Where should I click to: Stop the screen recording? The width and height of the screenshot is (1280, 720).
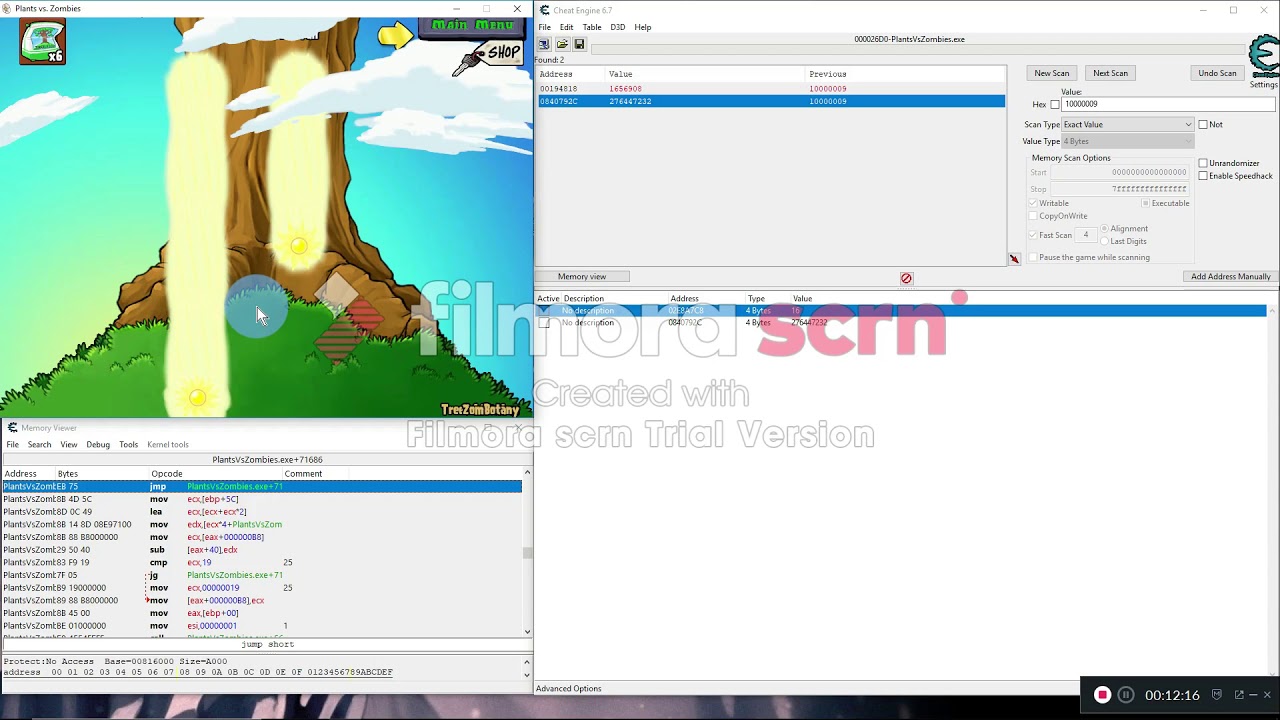point(1102,695)
